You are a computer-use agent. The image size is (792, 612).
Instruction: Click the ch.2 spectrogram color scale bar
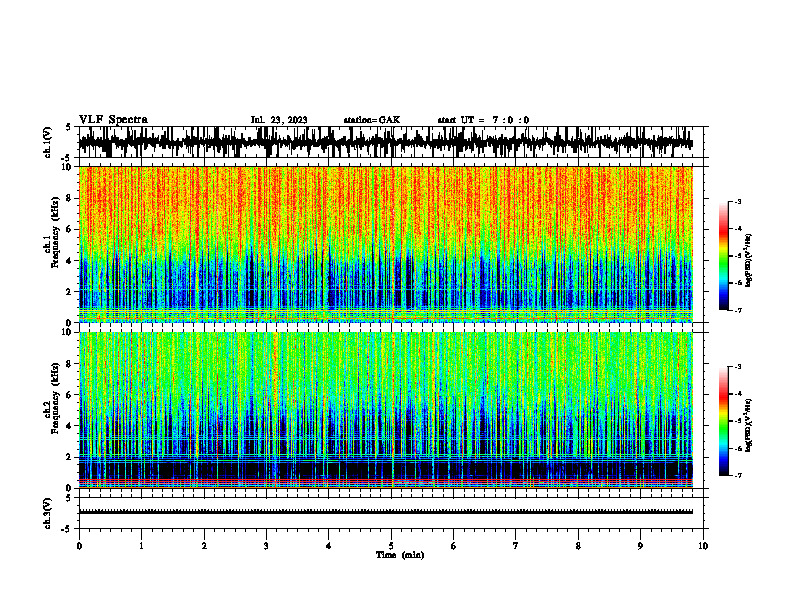(723, 421)
